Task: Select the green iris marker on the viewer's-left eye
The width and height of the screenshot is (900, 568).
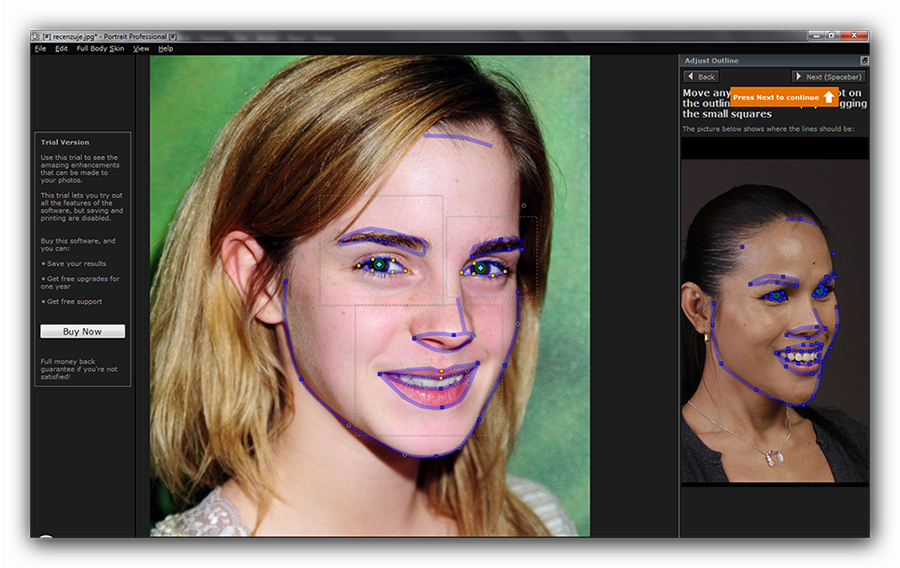Action: click(379, 264)
